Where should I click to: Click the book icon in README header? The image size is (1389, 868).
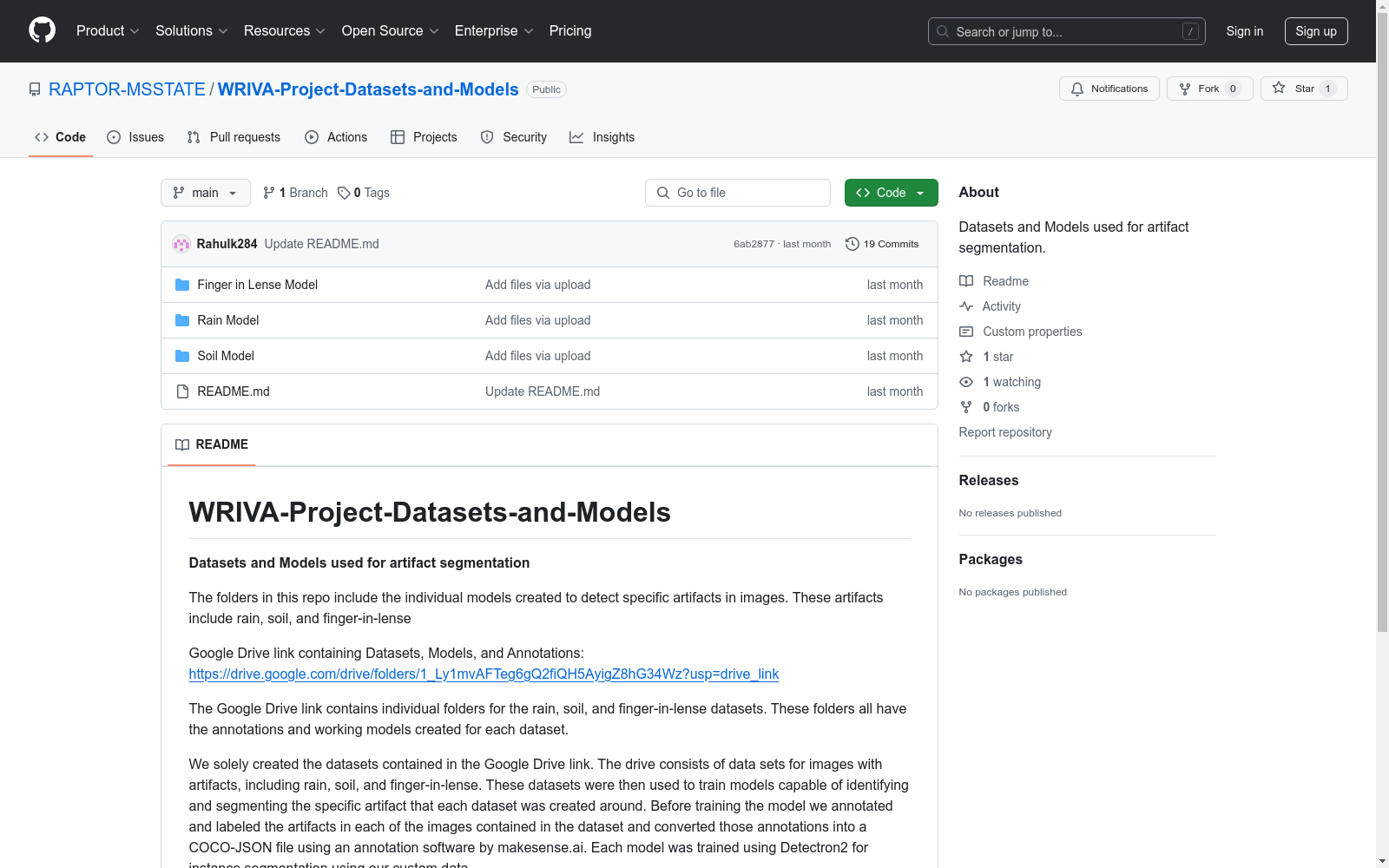pyautogui.click(x=182, y=444)
